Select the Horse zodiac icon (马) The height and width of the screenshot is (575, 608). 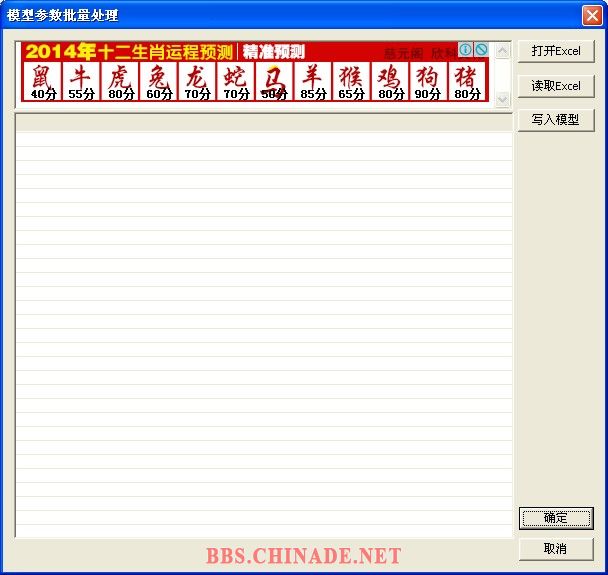coord(274,81)
